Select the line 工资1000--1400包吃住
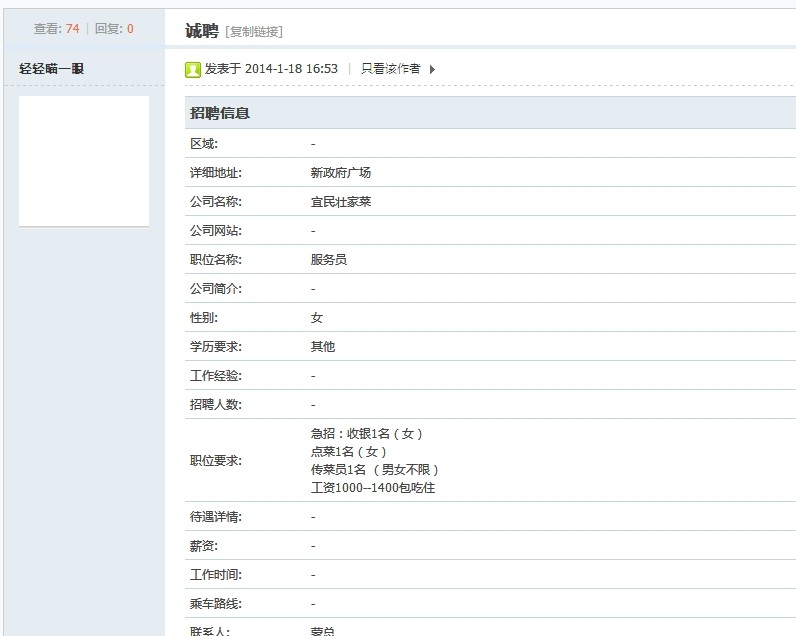Image resolution: width=796 pixels, height=636 pixels. (373, 487)
